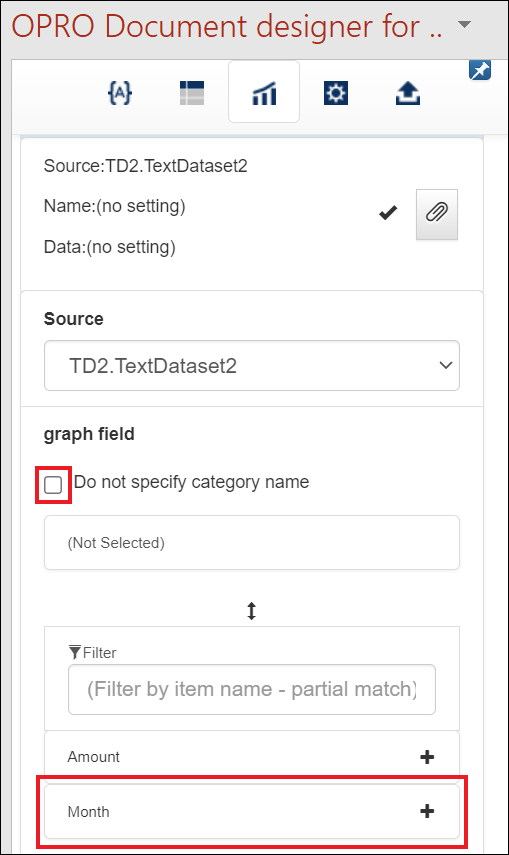Viewport: 509px width, 855px height.
Task: Click the up-down swap arrow icon
Action: tap(251, 611)
